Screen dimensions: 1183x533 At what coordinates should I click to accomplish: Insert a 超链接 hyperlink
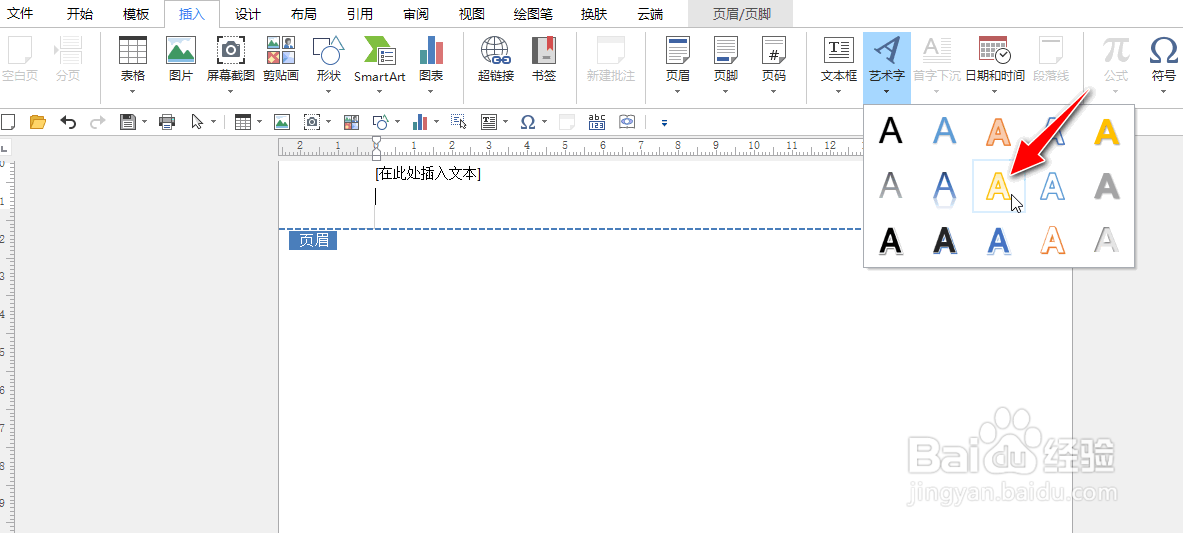point(496,60)
